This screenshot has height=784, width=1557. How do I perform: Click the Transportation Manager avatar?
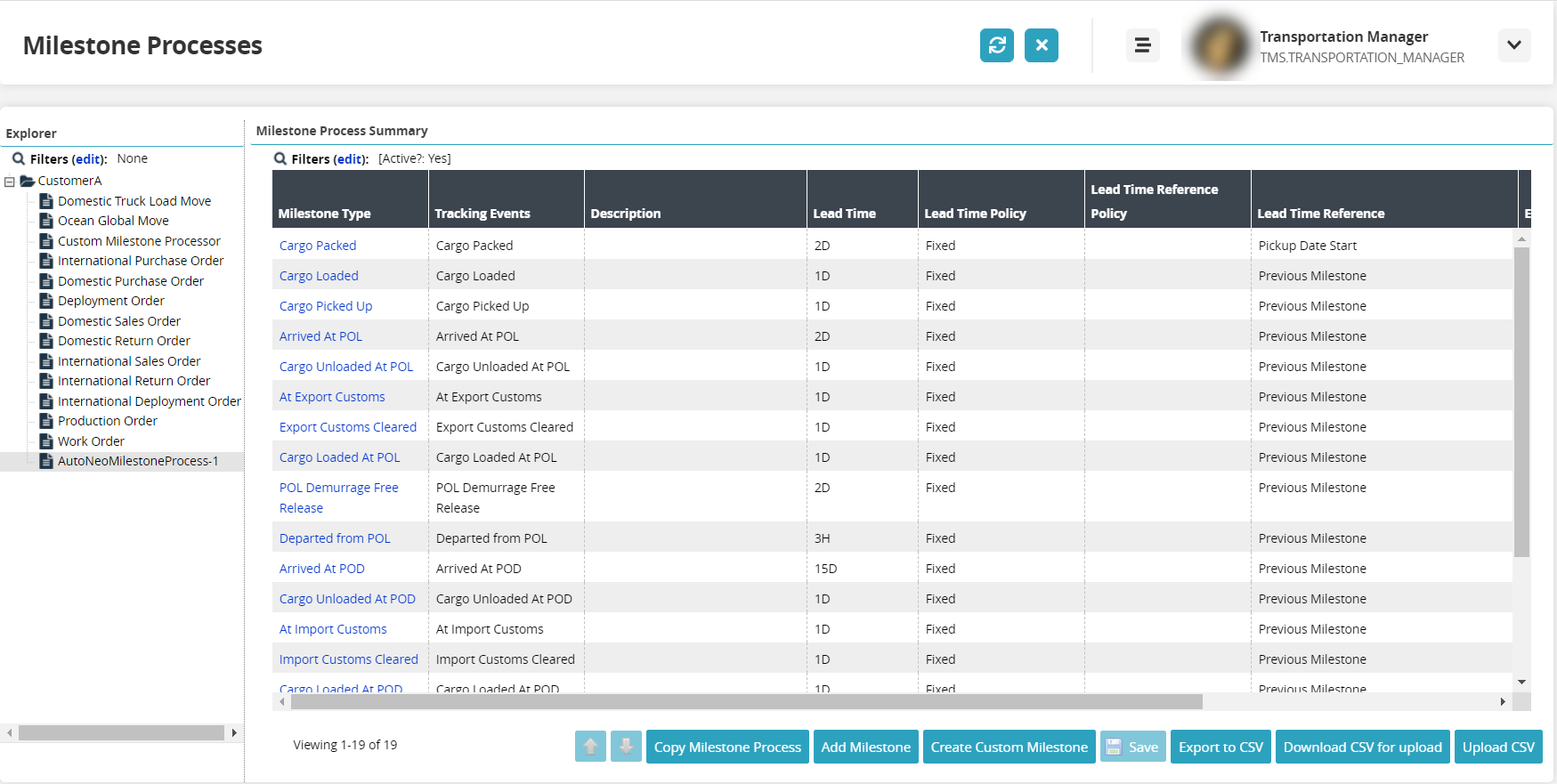(1219, 46)
